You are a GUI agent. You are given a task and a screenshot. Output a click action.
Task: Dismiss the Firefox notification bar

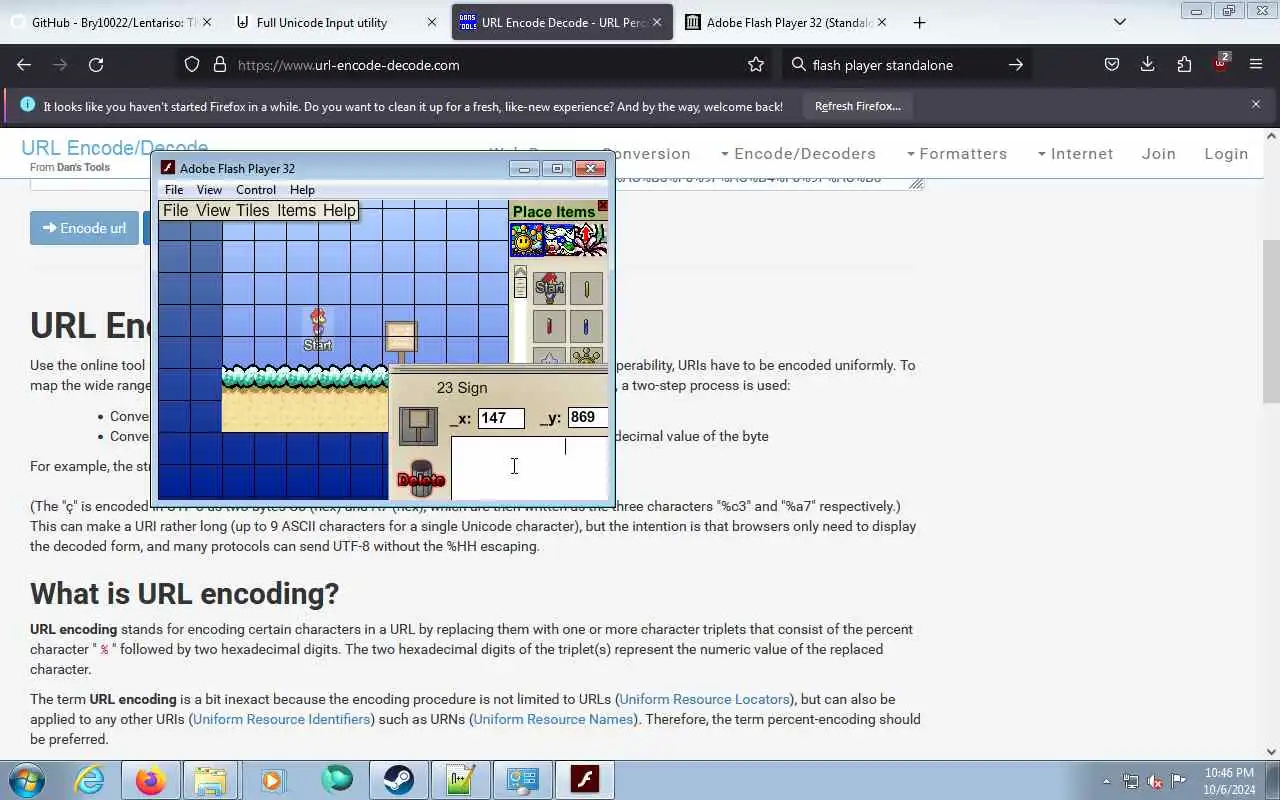coord(1256,104)
